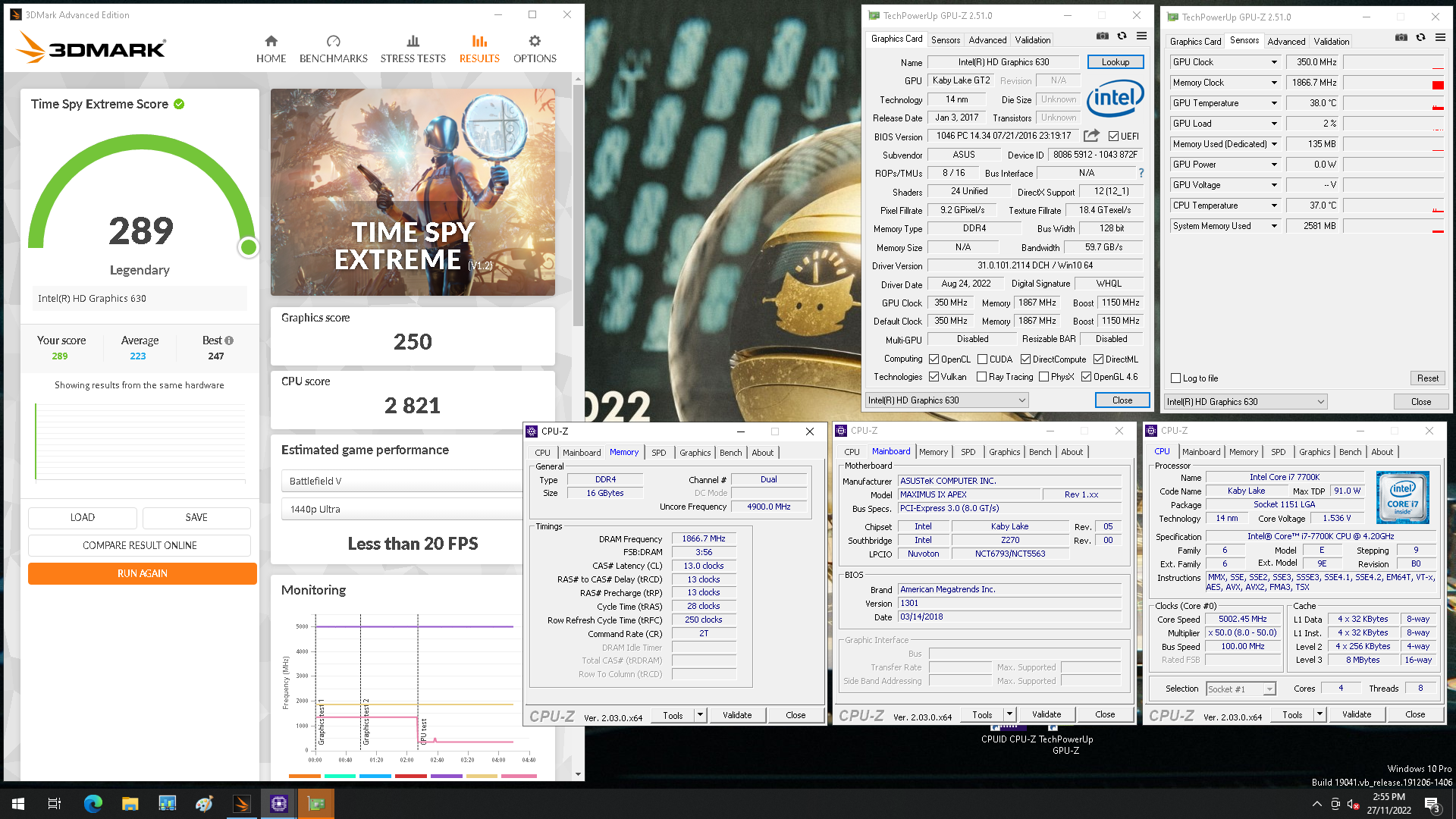This screenshot has width=1456, height=819.
Task: Open the hamburger menu in GPU-Z Graphics Card window
Action: 1141,36
